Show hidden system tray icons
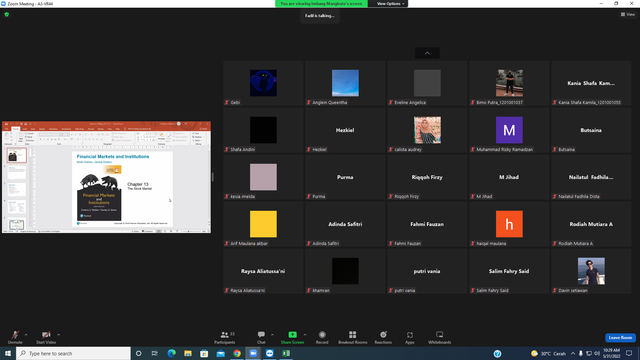The height and width of the screenshot is (360, 640). (573, 353)
